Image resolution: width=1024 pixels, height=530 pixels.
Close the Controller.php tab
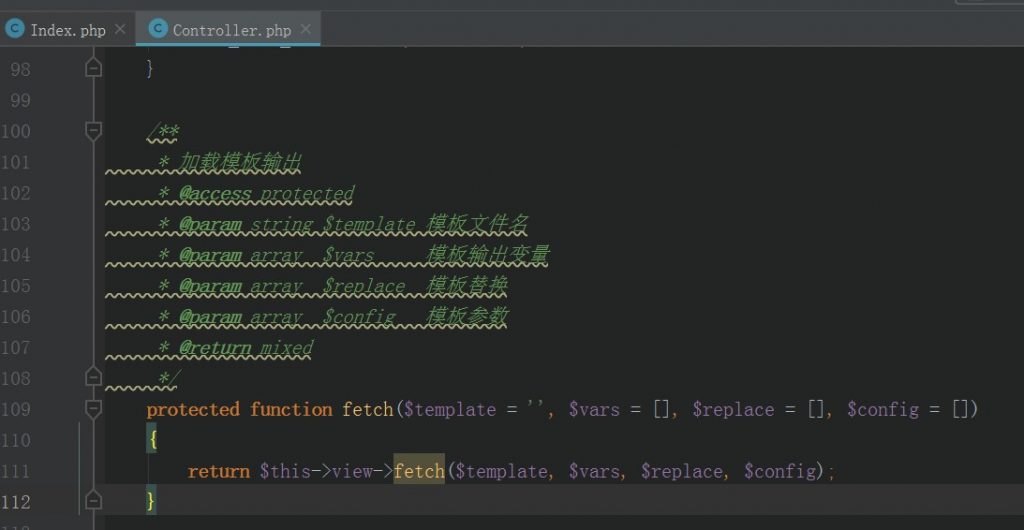point(306,29)
